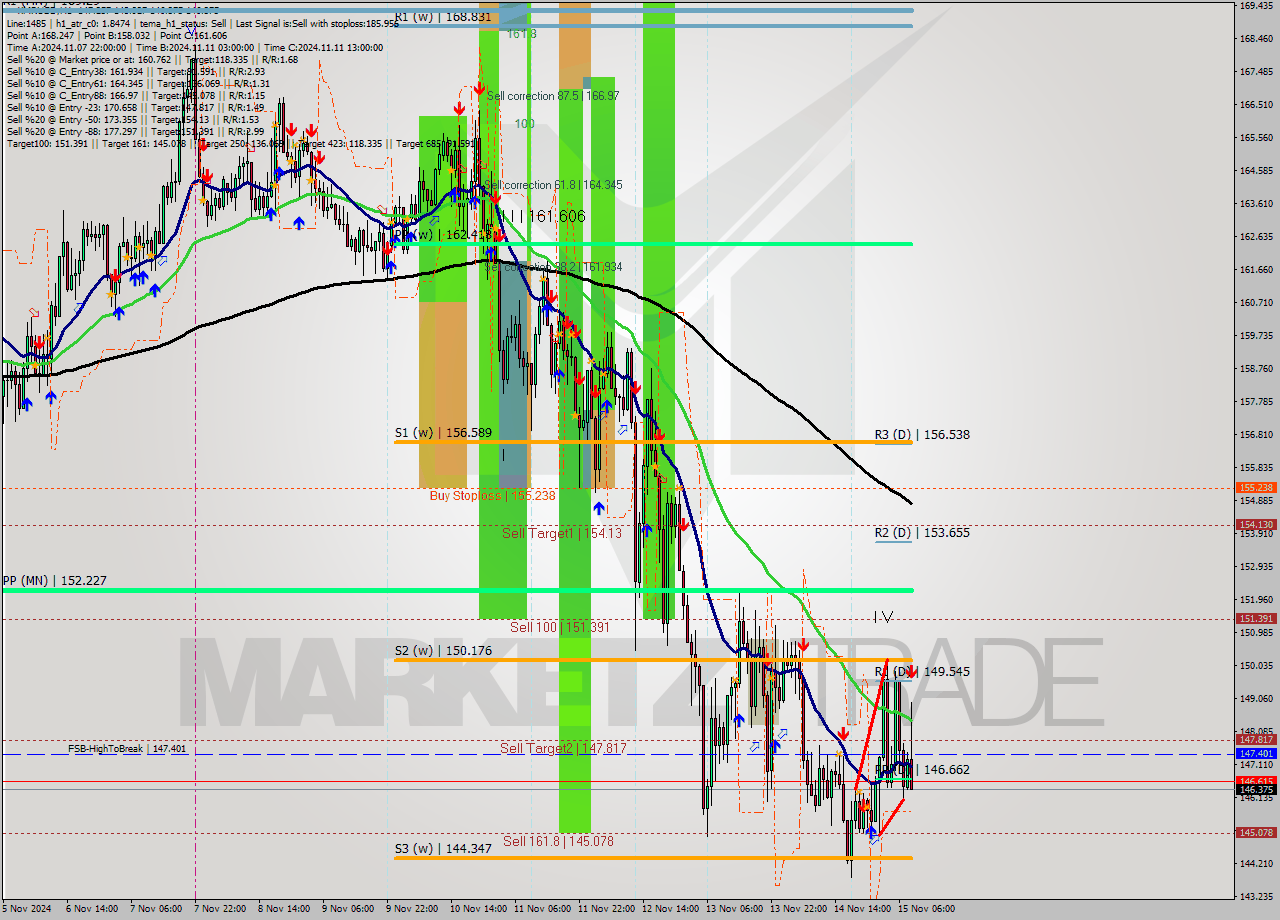This screenshot has width=1280, height=920.
Task: Select the Sell correction 87.5 label
Action: tap(552, 96)
